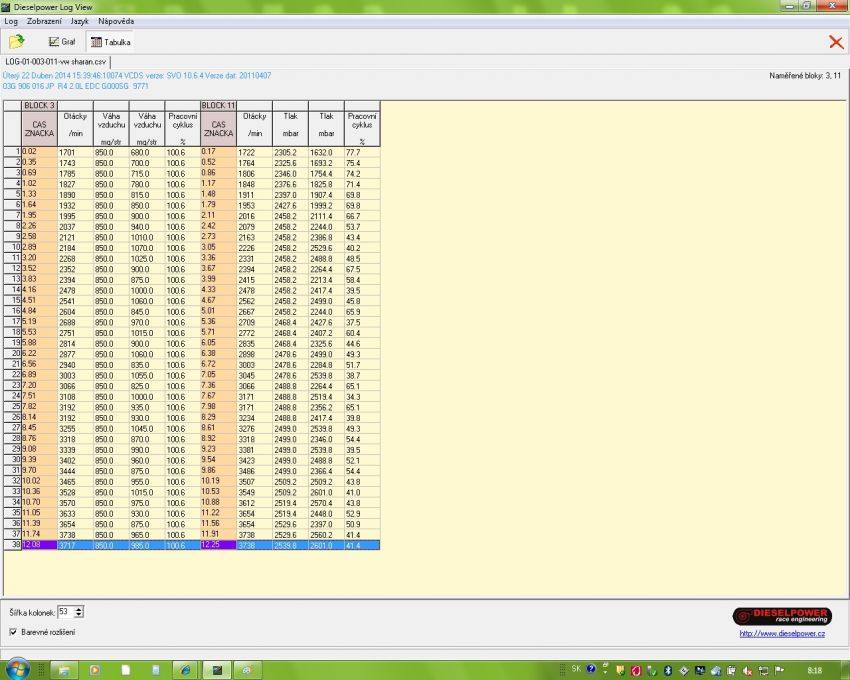This screenshot has height=680, width=850.
Task: Open the www.dieselpower.cz link
Action: (782, 633)
